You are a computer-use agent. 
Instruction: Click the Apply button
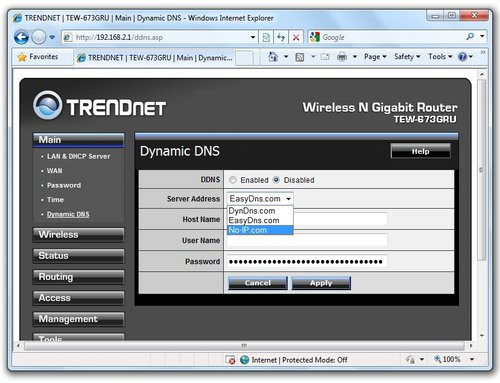(x=321, y=283)
